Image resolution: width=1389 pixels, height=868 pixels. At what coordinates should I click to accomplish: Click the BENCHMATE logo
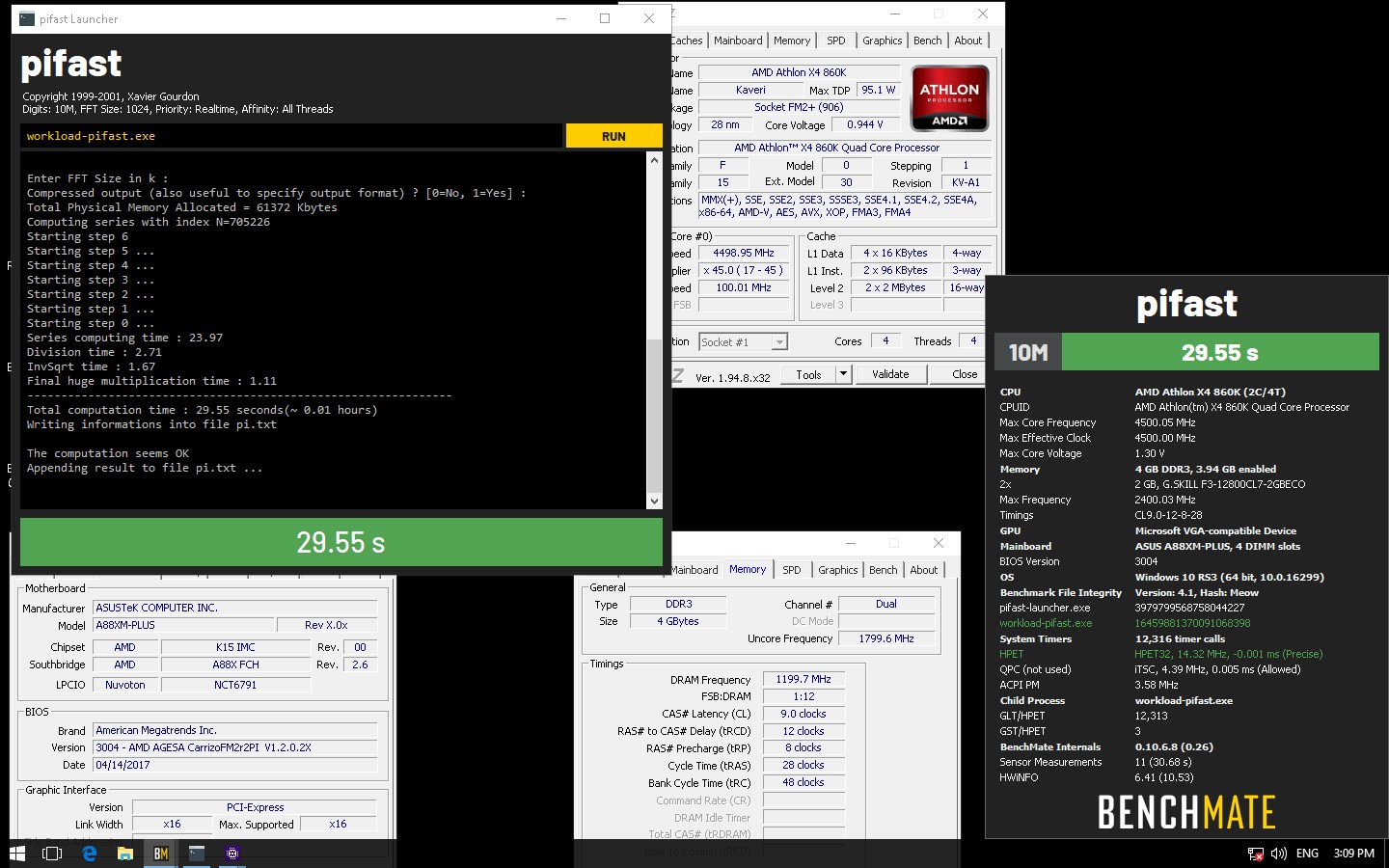pyautogui.click(x=1186, y=813)
